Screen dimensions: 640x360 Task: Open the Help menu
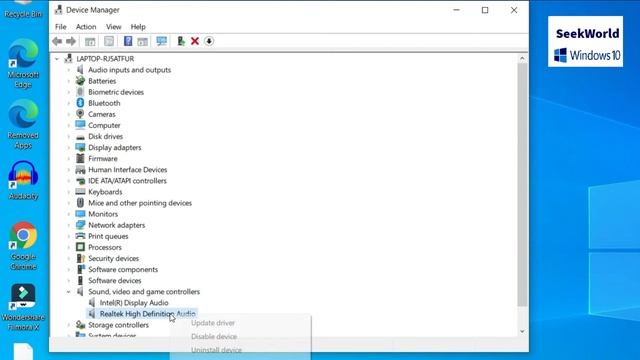(138, 27)
